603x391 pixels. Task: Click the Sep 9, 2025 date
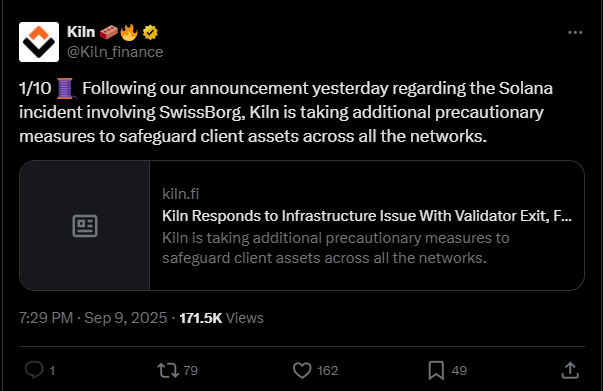click(125, 318)
